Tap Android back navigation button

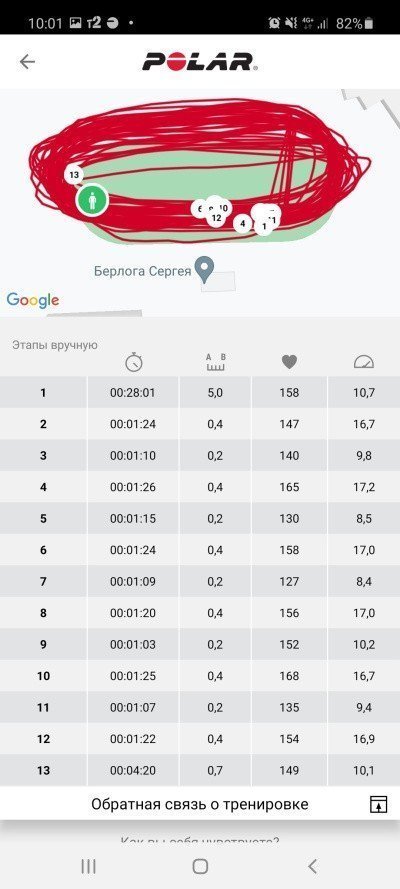[x=312, y=866]
